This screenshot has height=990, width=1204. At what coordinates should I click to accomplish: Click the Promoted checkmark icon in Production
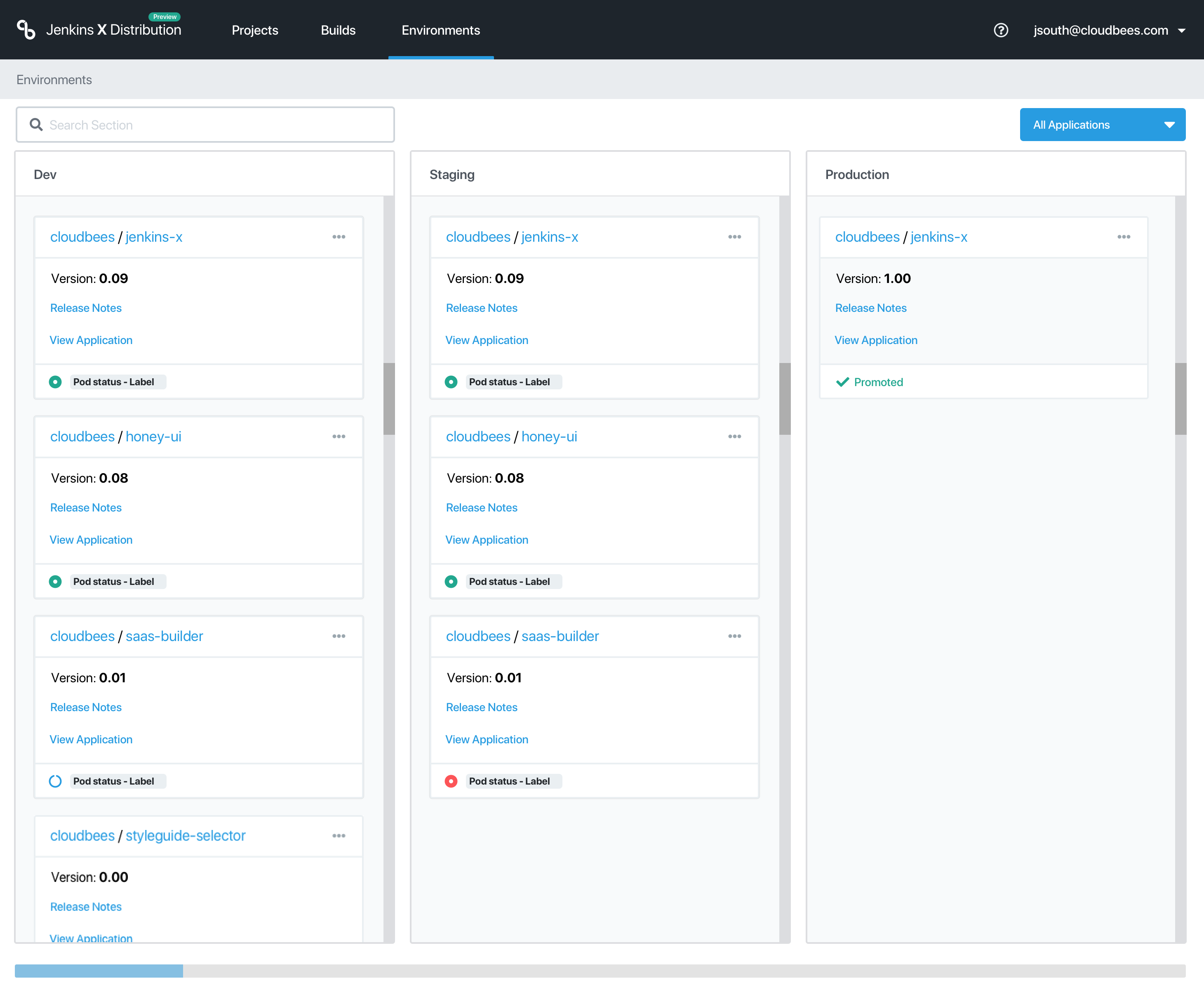tap(842, 382)
